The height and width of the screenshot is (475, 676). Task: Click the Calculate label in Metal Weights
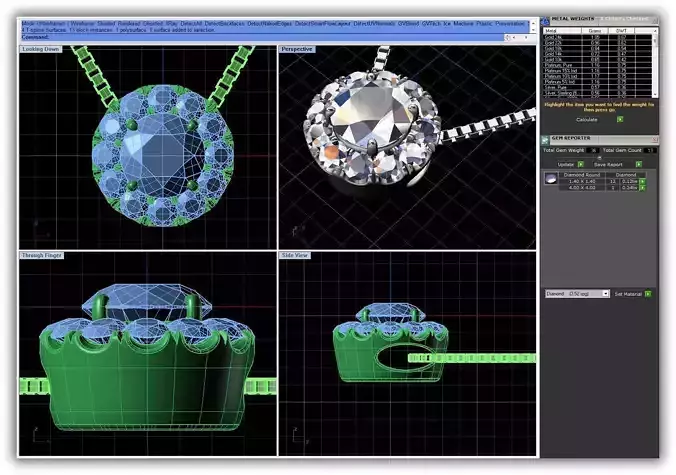click(x=587, y=119)
